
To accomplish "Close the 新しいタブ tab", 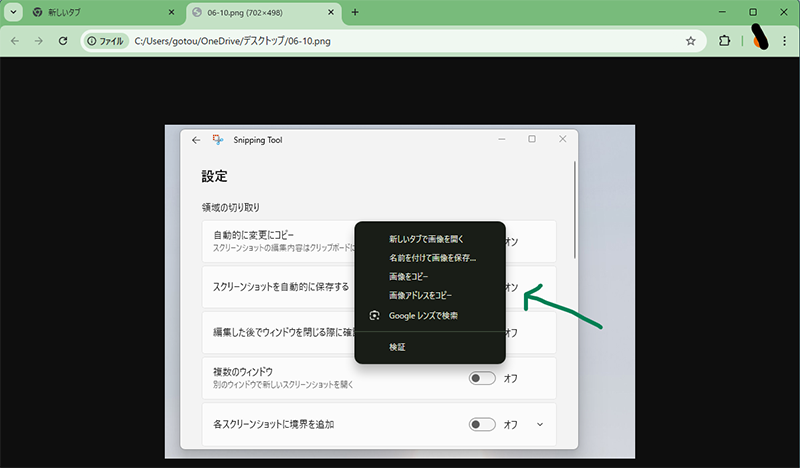I will click(x=171, y=12).
